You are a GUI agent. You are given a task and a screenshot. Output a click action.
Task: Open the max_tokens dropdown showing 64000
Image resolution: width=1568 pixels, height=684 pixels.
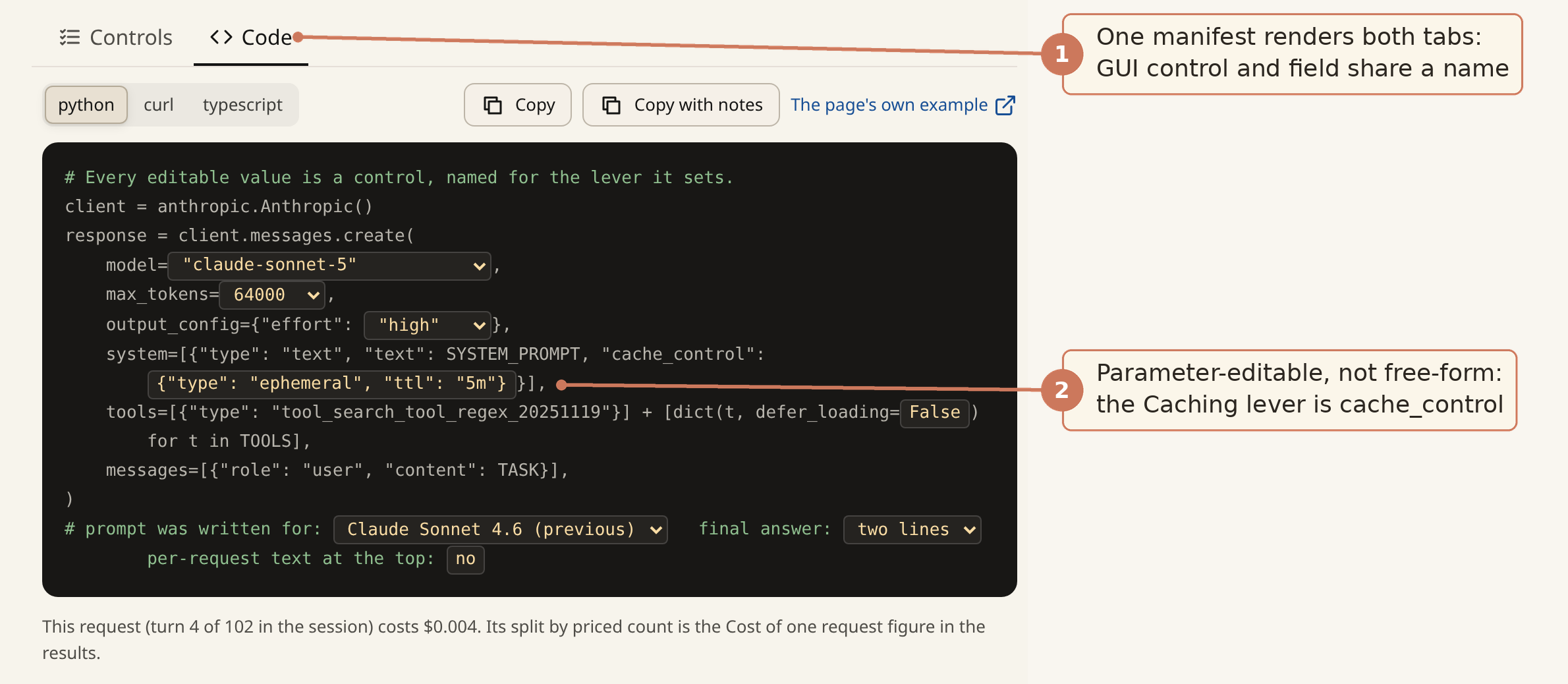coord(272,295)
